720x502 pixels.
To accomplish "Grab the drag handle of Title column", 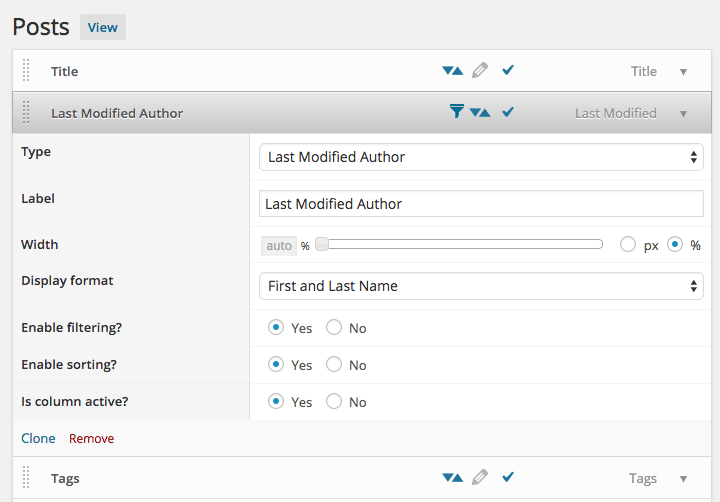I will [x=27, y=71].
